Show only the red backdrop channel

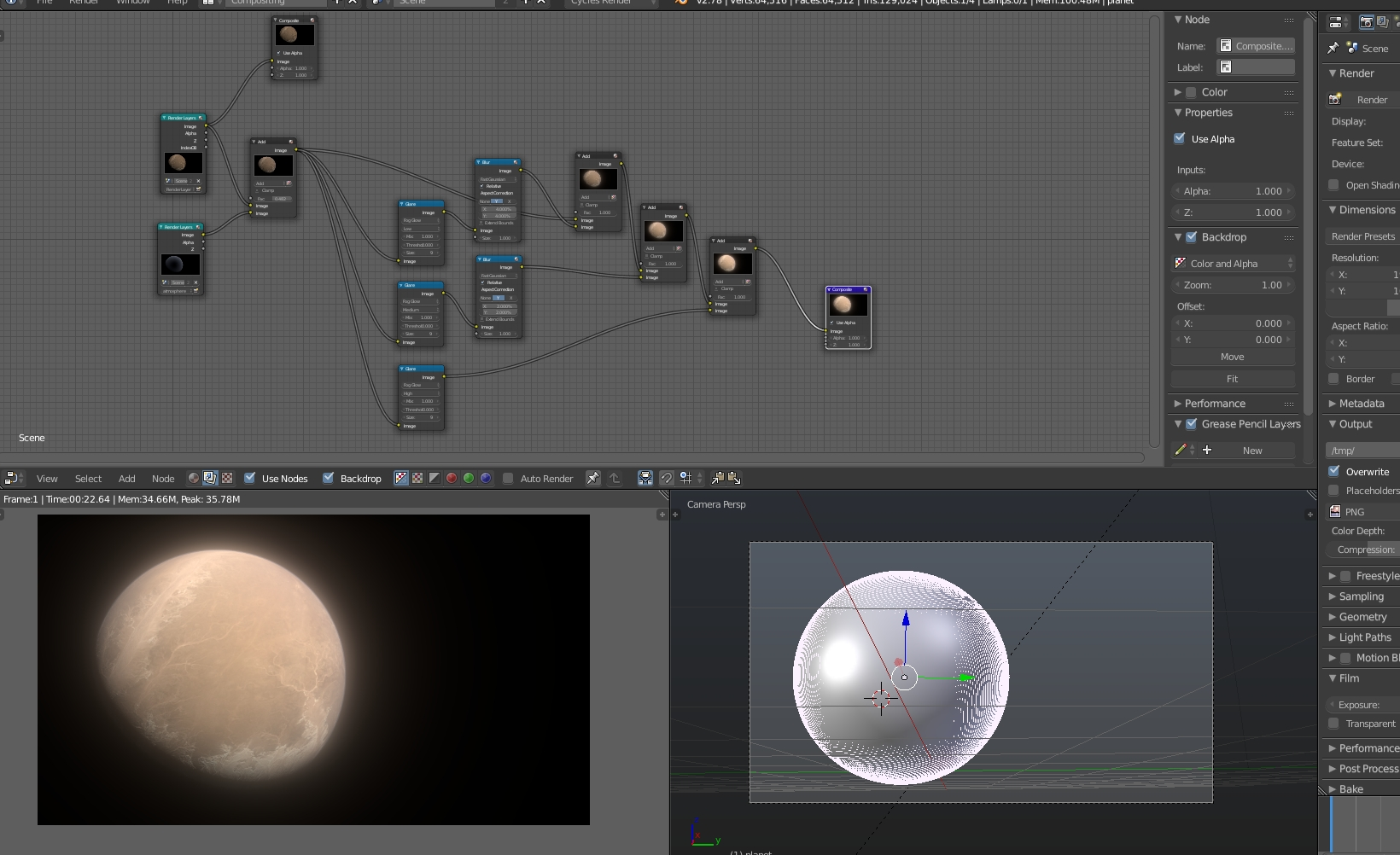pyautogui.click(x=452, y=479)
